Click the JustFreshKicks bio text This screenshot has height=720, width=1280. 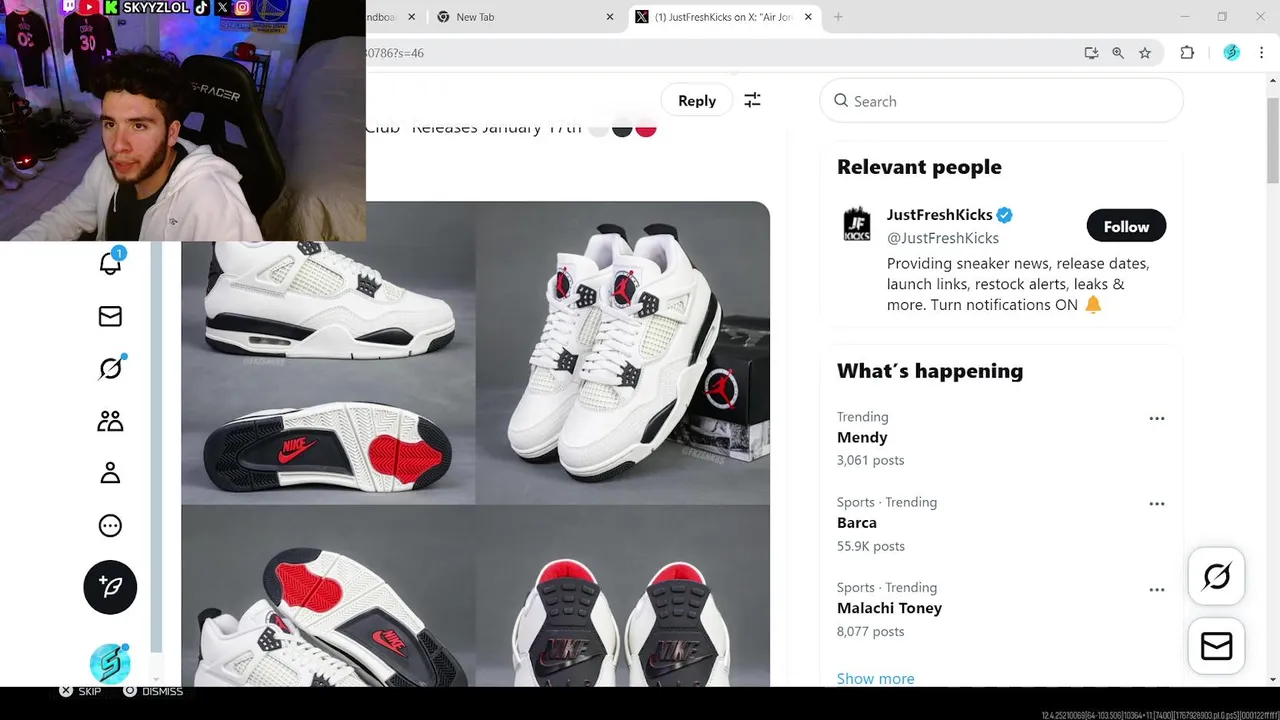click(1018, 284)
